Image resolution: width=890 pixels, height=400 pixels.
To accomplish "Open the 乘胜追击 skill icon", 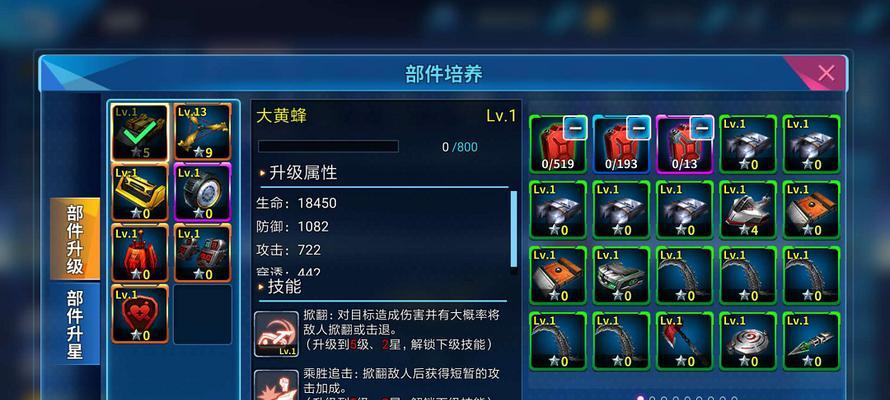I will click(x=276, y=385).
